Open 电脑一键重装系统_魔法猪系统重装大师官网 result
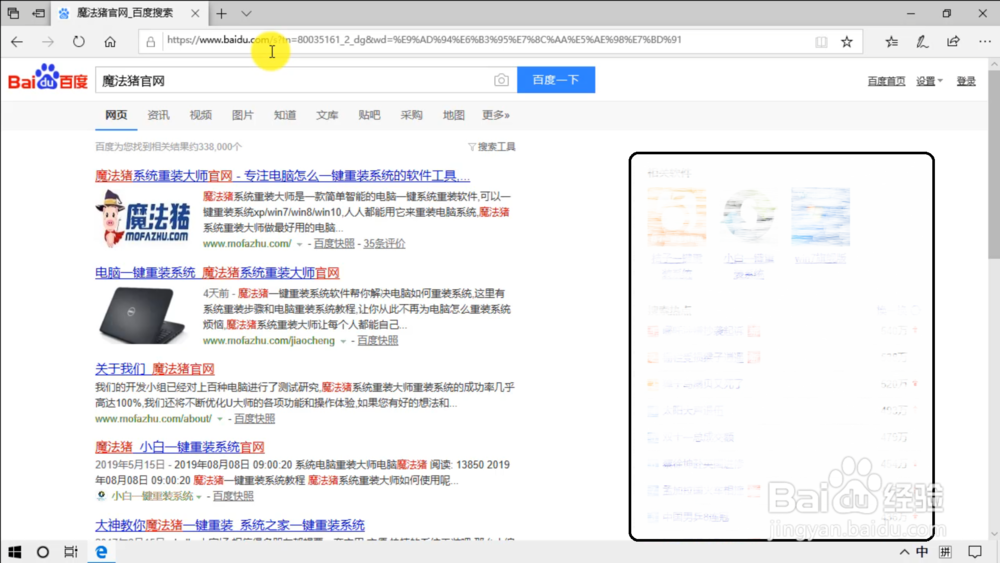Viewport: 1000px width, 563px height. click(x=217, y=272)
